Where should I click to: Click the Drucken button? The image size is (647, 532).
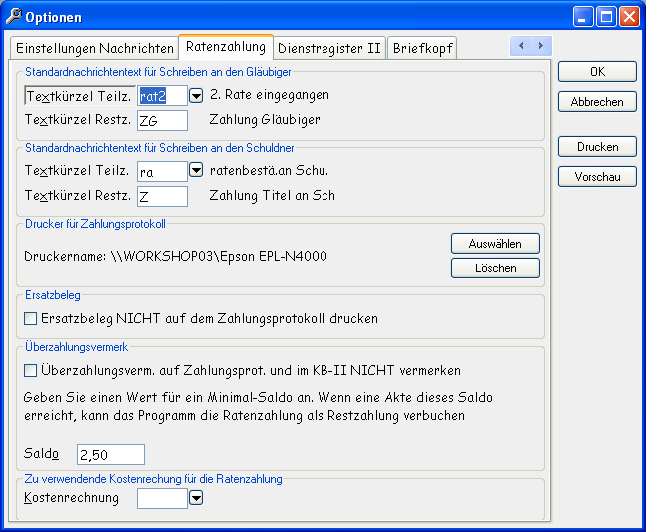[597, 147]
